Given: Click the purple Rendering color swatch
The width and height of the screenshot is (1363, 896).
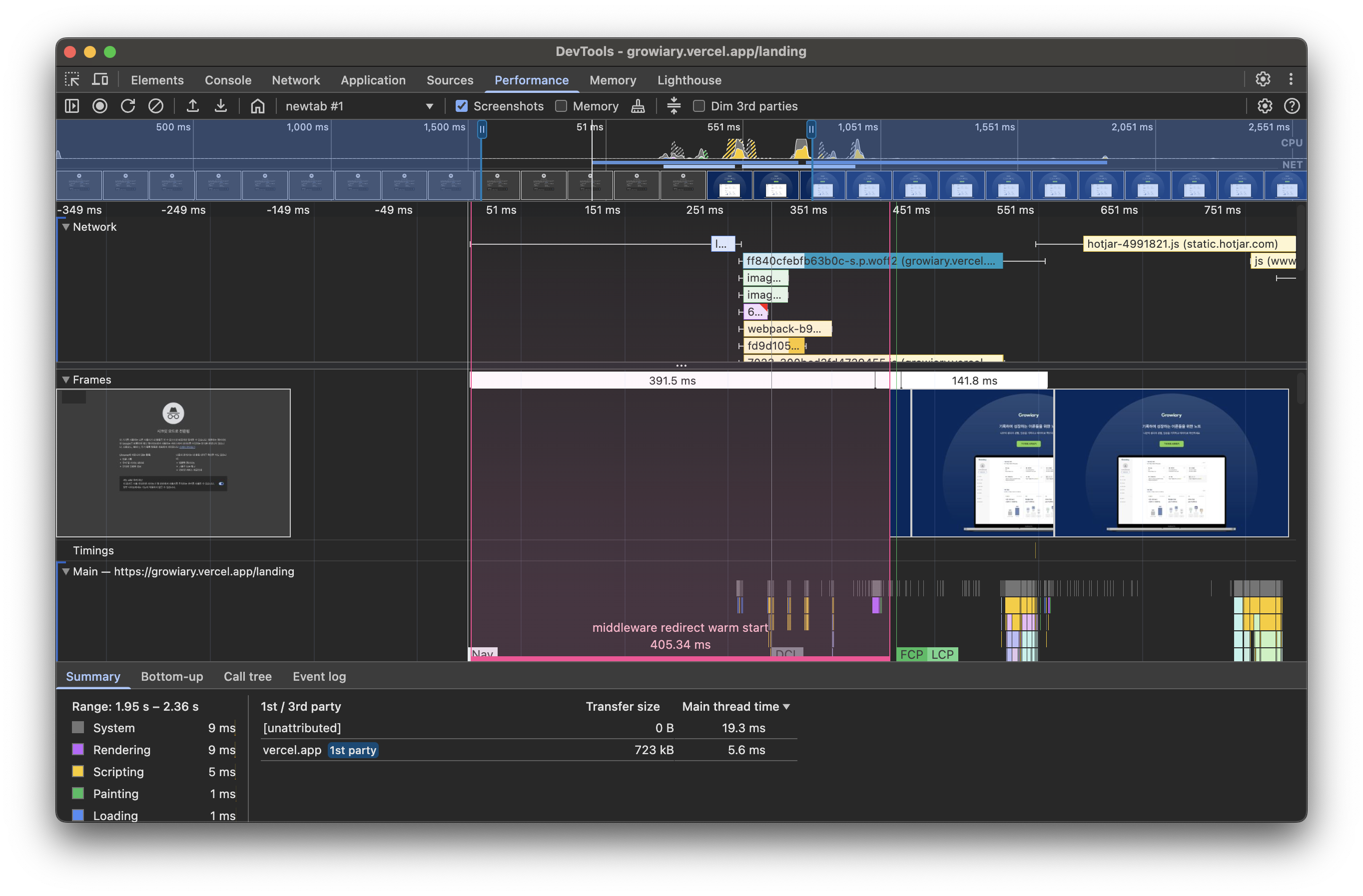Looking at the screenshot, I should 78,750.
